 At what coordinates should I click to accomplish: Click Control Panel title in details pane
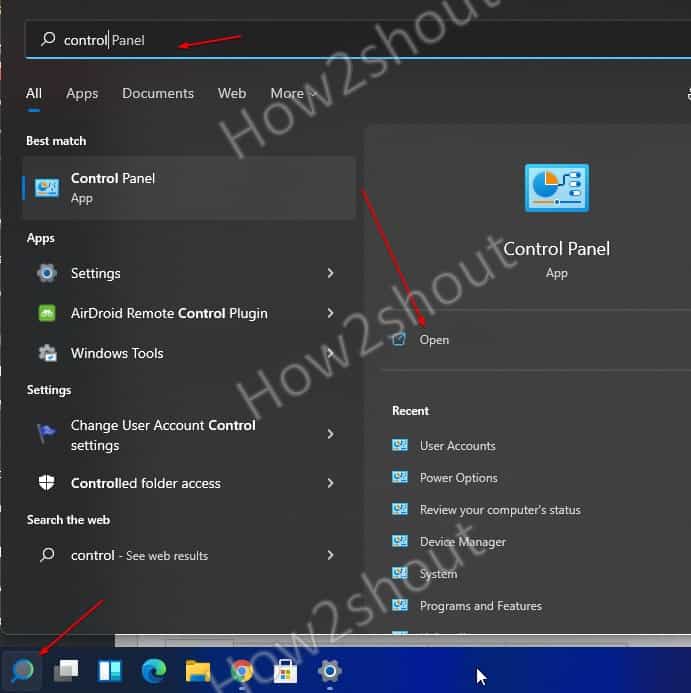[557, 249]
